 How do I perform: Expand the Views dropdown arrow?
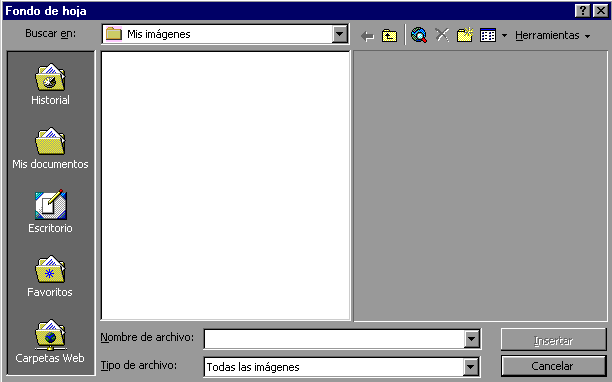[504, 36]
